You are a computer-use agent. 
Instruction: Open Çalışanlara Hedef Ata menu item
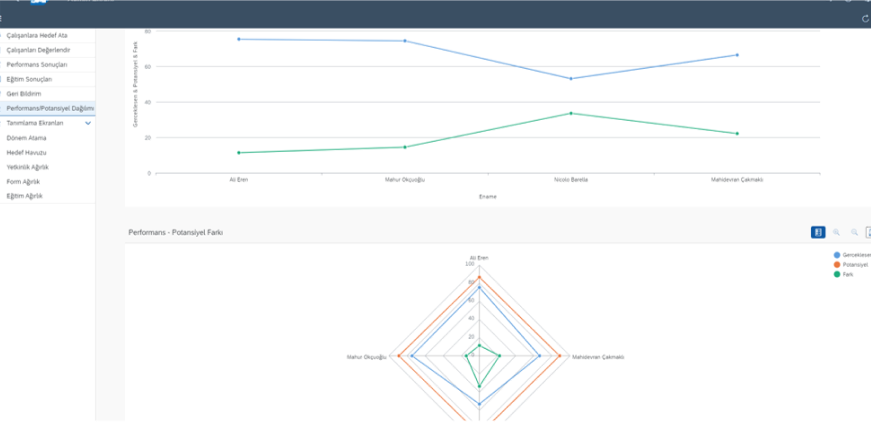(48, 36)
